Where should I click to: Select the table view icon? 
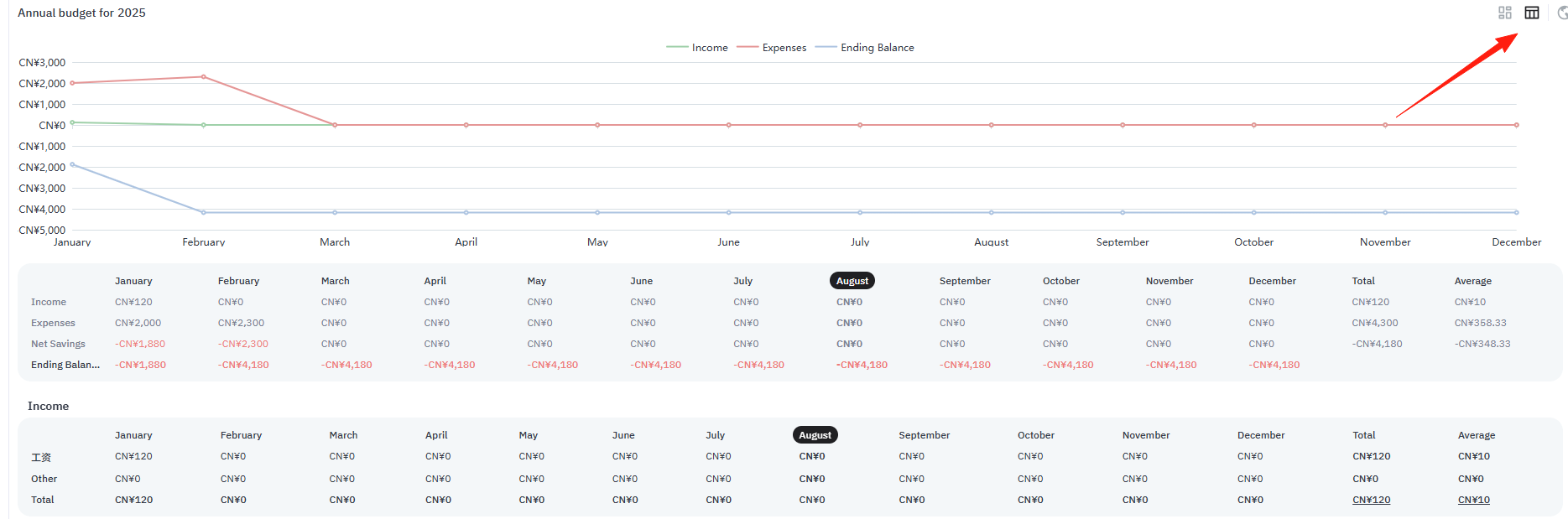(x=1532, y=13)
